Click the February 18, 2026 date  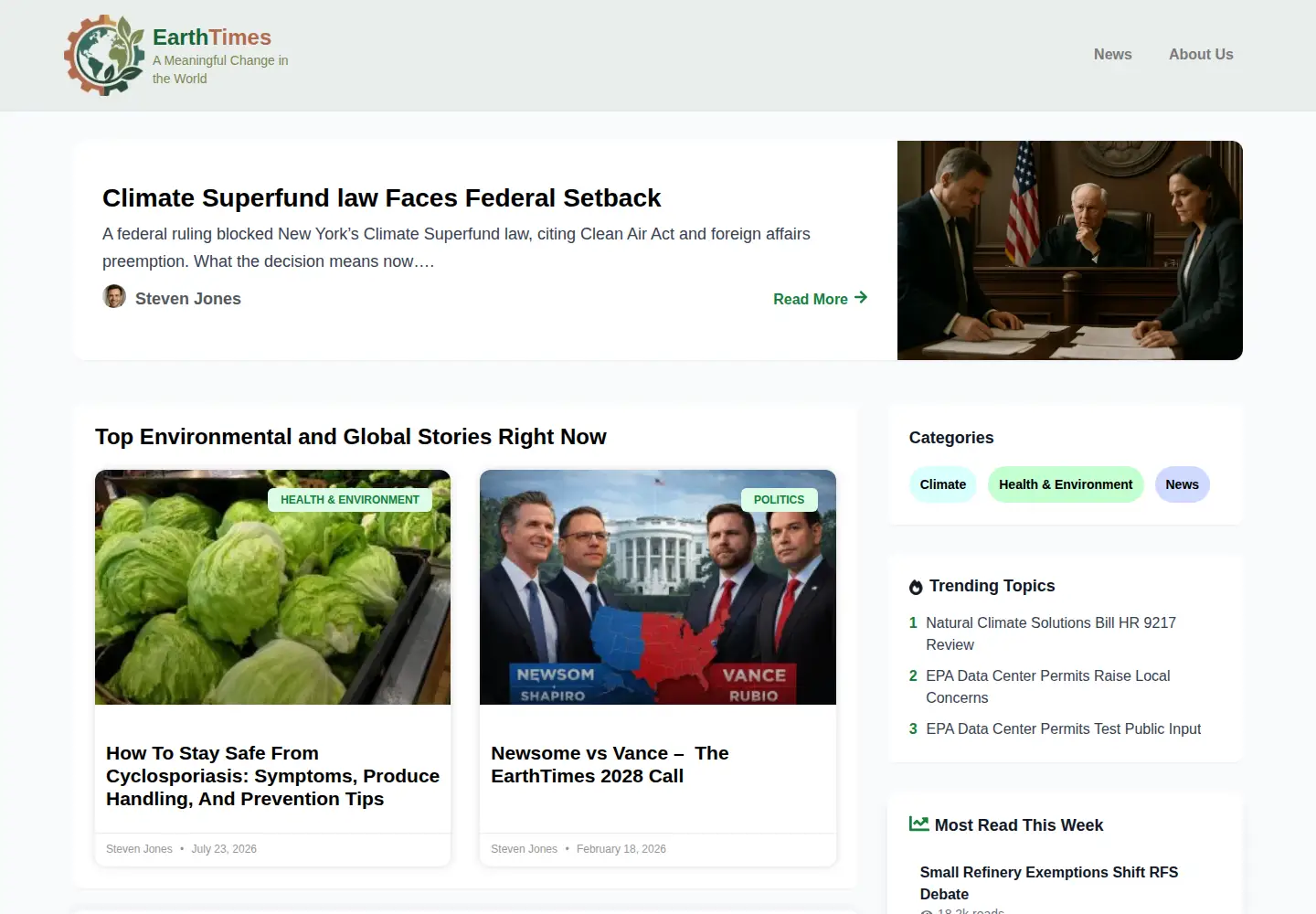(621, 849)
